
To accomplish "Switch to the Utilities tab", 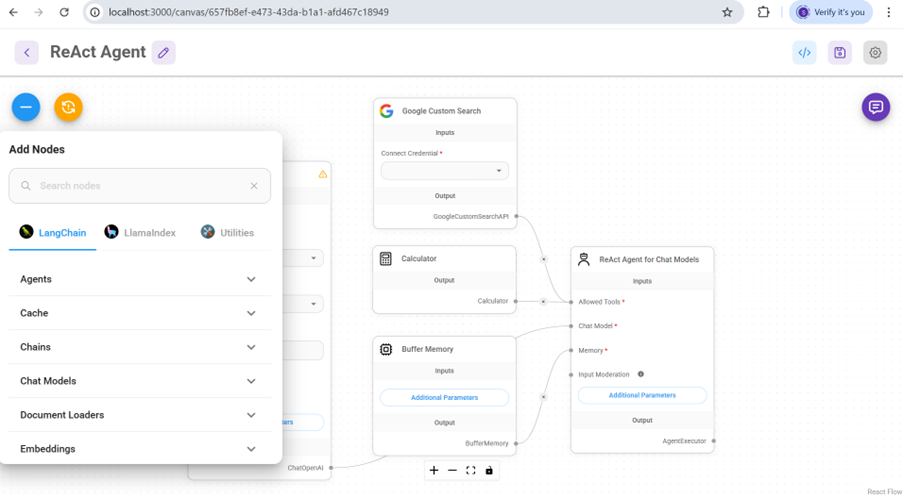I will point(227,233).
